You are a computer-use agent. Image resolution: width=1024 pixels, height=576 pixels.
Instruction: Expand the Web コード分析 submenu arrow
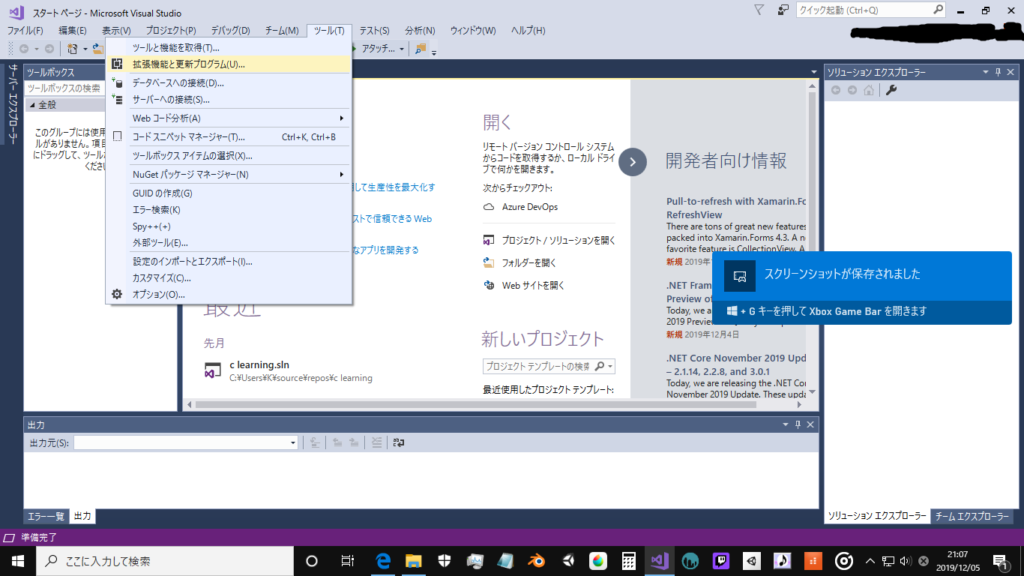pyautogui.click(x=341, y=118)
